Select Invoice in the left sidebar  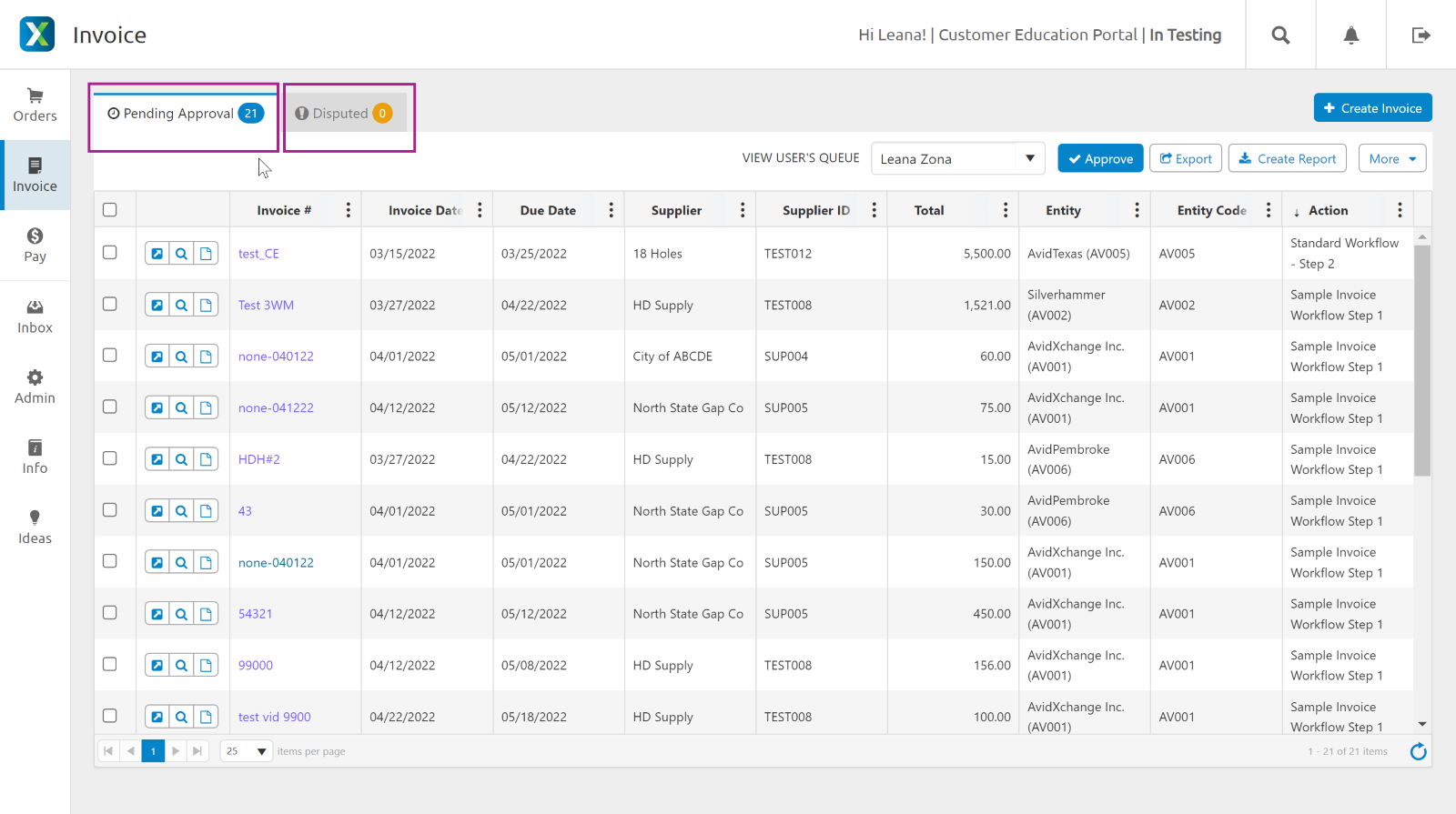point(35,176)
